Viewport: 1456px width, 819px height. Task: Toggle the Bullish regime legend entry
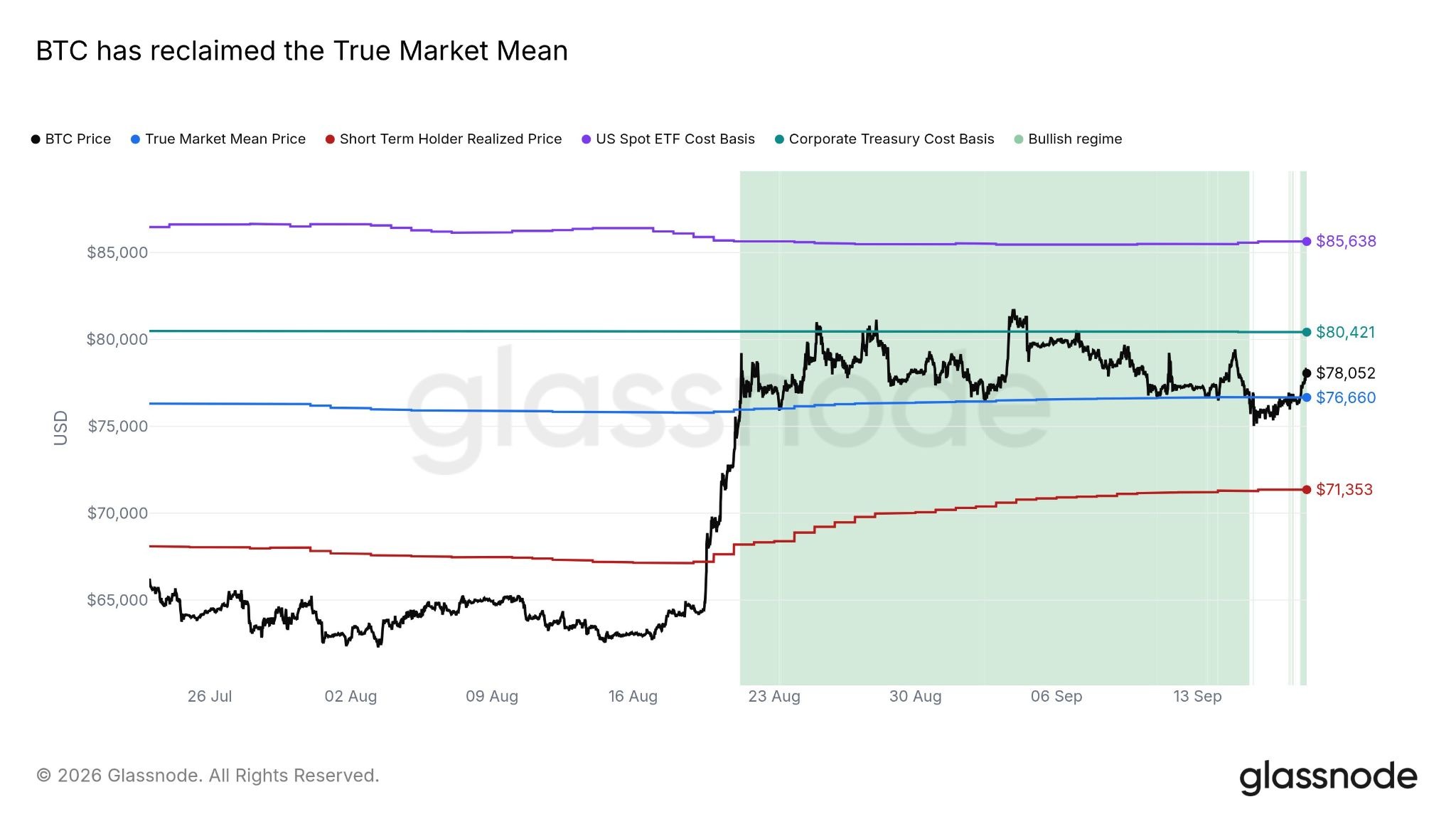tap(1069, 139)
